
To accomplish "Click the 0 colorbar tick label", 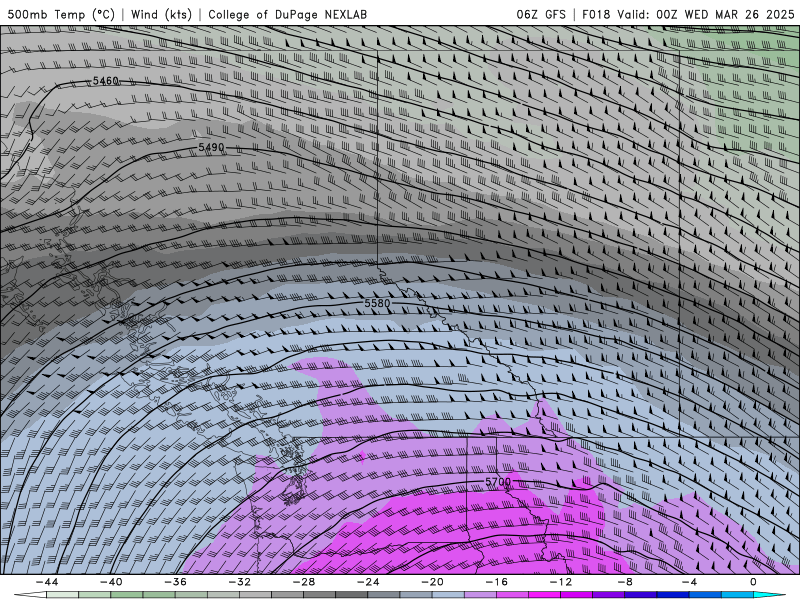I will (x=754, y=582).
